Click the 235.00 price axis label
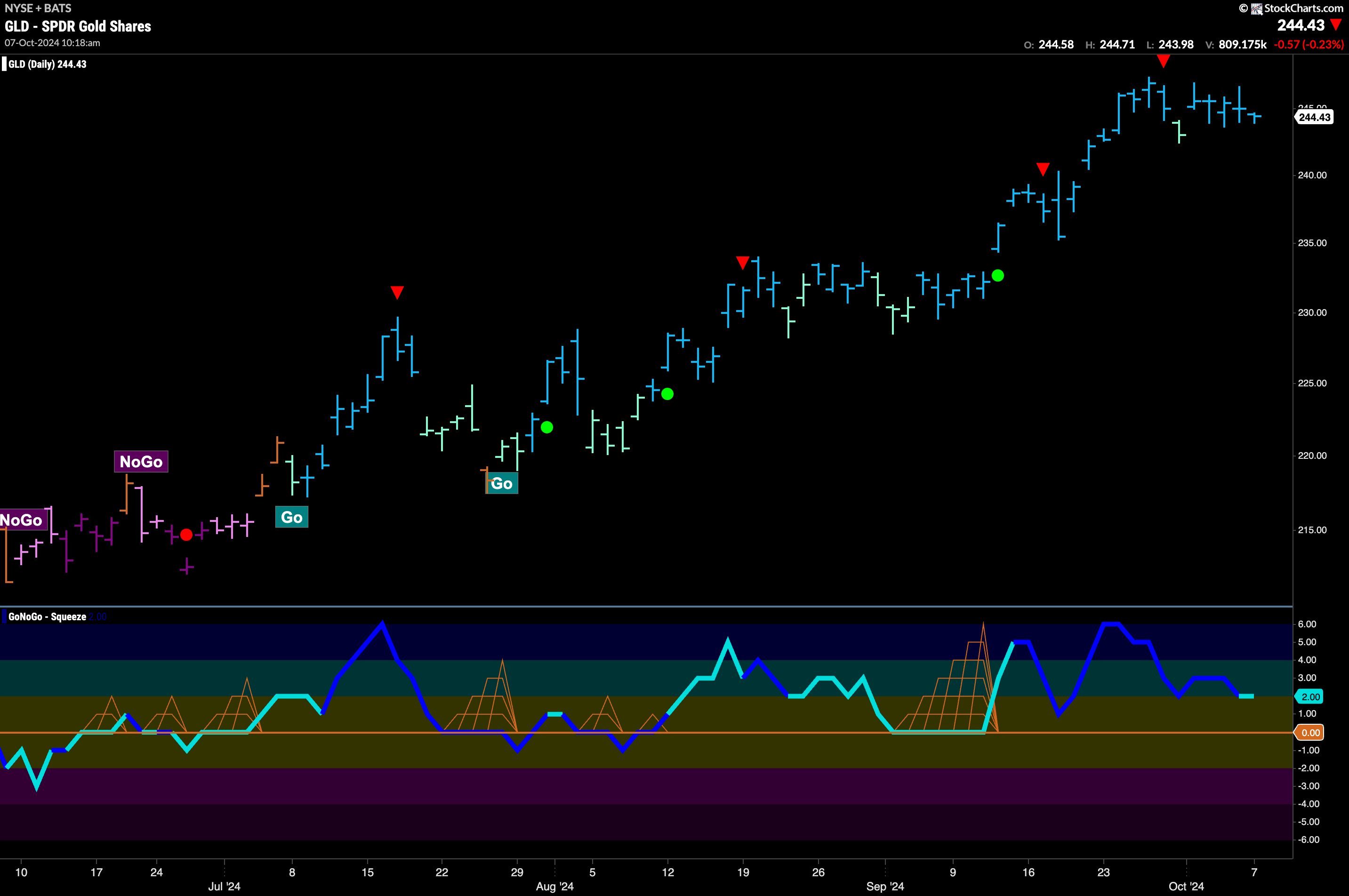 (x=1312, y=243)
